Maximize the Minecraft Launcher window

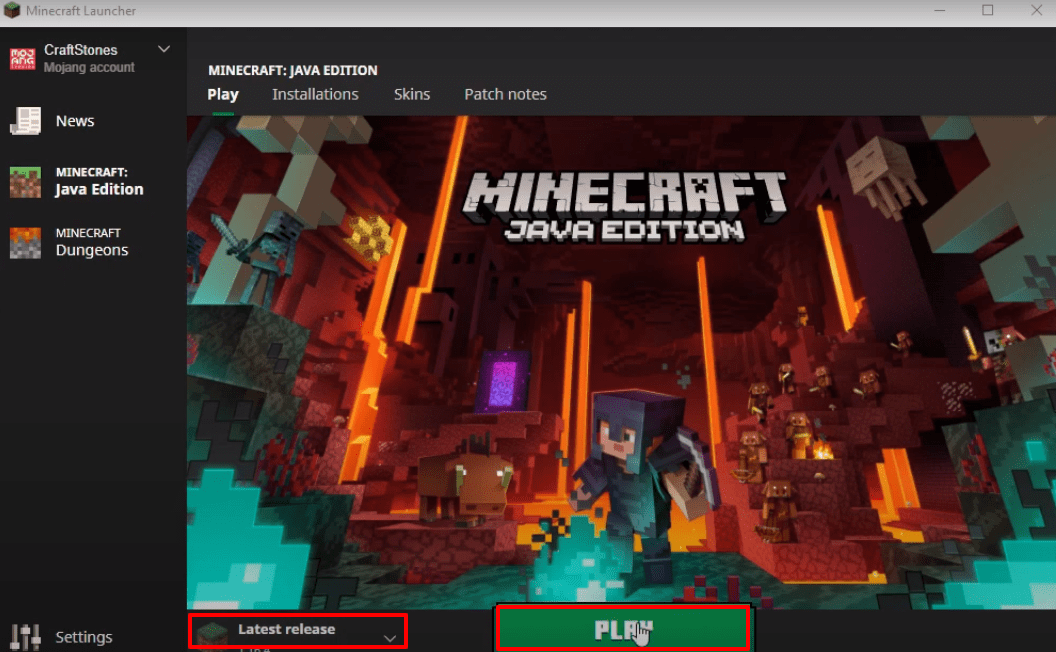click(987, 10)
